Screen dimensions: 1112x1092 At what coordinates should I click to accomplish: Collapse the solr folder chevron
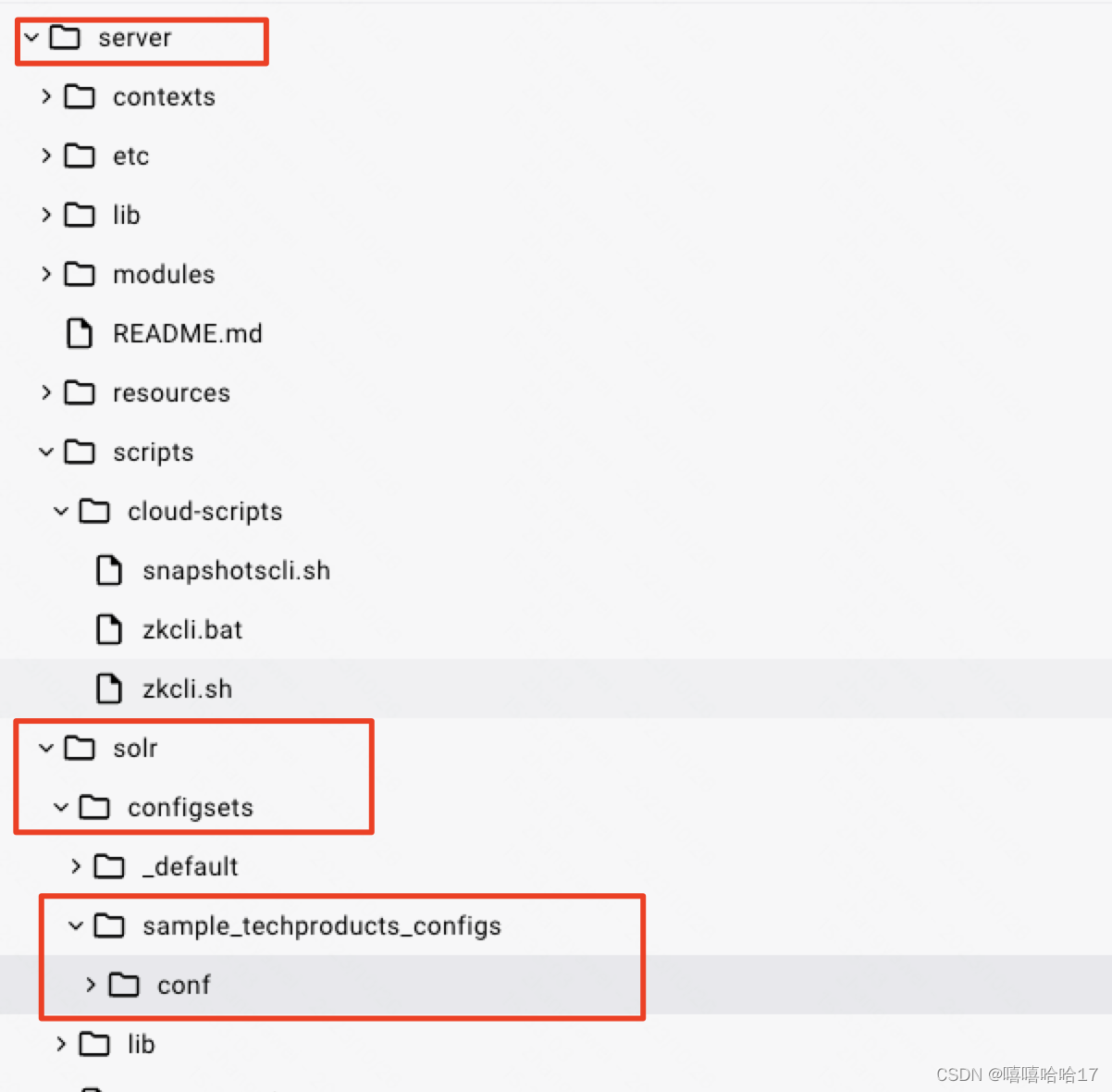[x=46, y=748]
